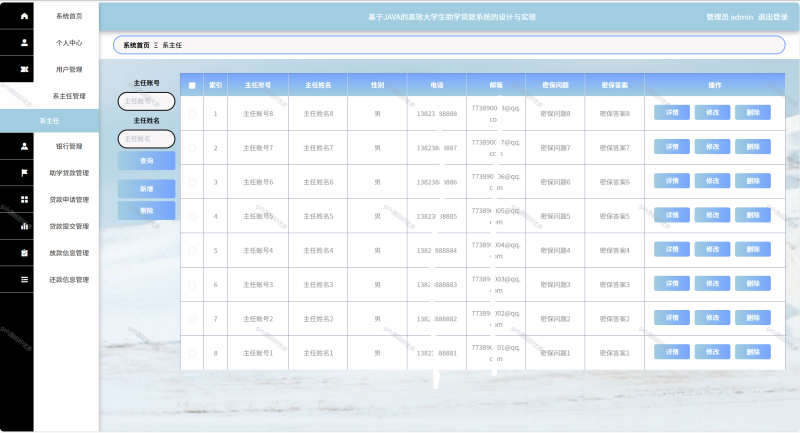Click 退出登录 to log out

[772, 17]
